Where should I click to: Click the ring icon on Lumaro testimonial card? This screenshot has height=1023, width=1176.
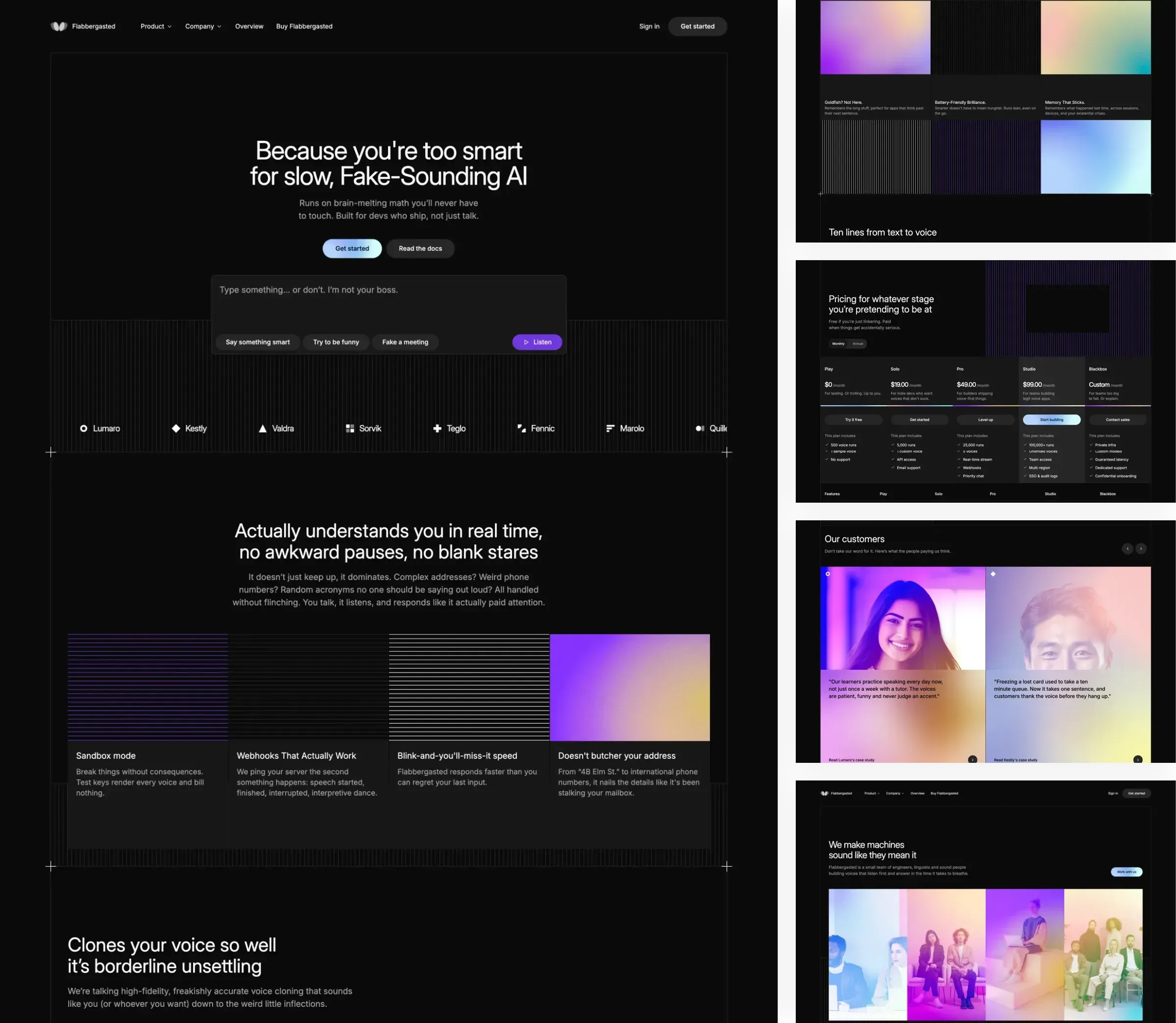[x=828, y=574]
